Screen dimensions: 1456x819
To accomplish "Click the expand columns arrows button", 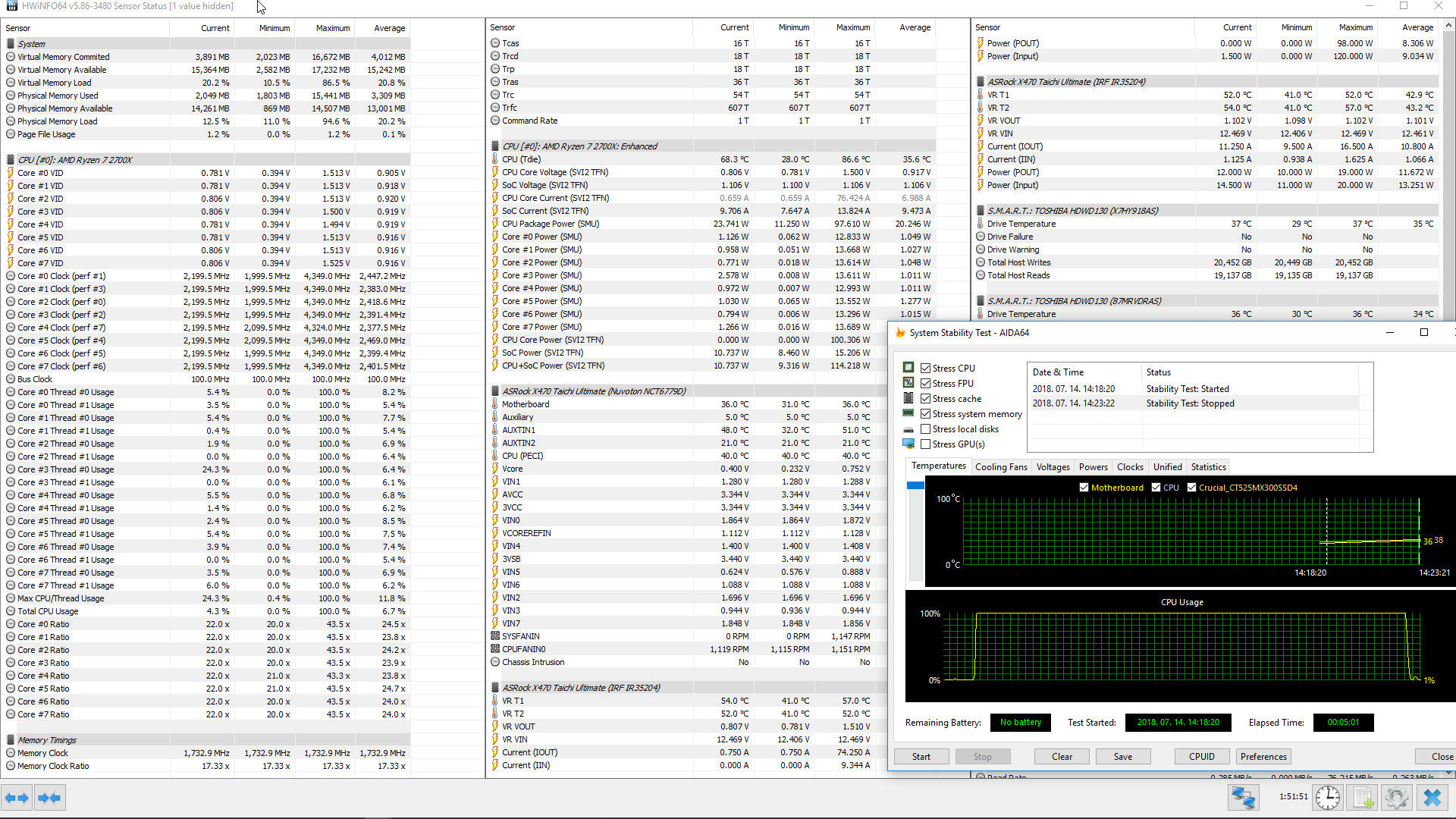I will point(17,798).
